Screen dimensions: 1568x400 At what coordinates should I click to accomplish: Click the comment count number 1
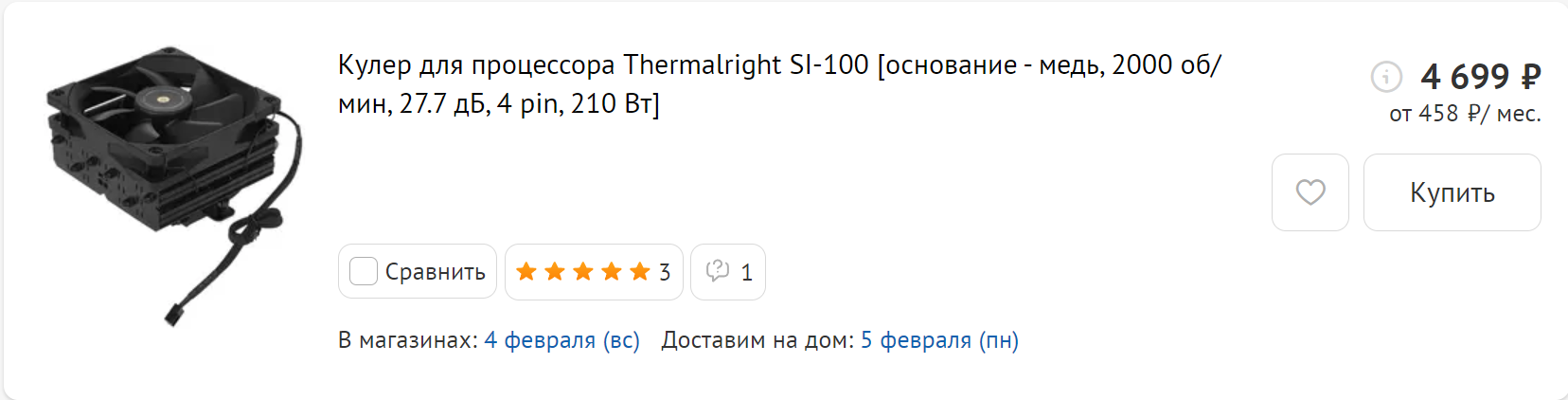coord(746,273)
